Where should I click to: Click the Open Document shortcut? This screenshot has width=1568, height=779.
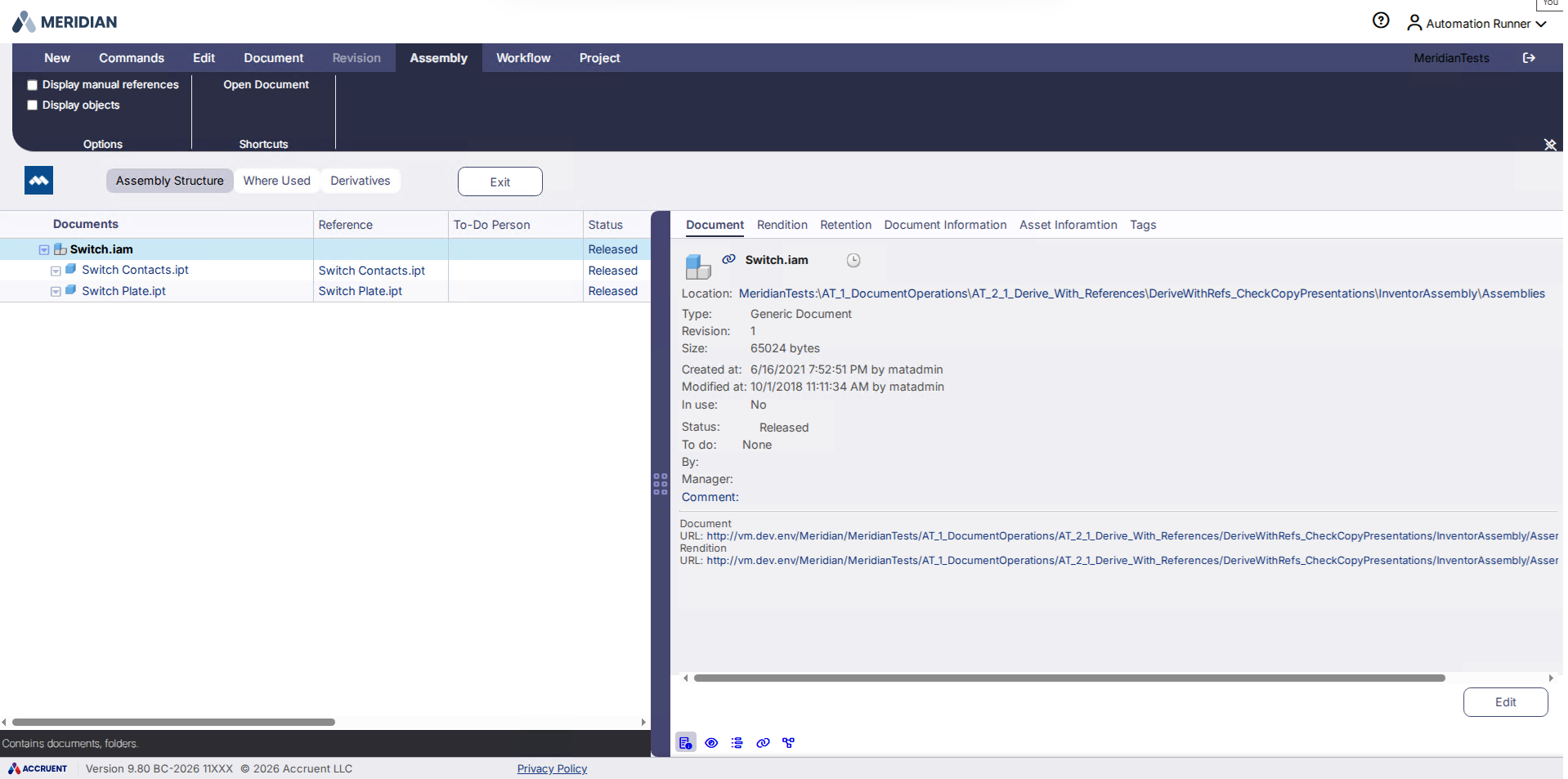pos(266,84)
